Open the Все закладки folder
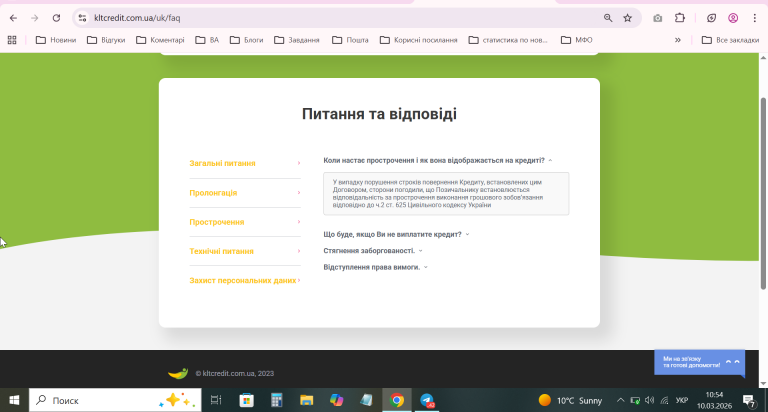768x412 pixels. click(730, 40)
